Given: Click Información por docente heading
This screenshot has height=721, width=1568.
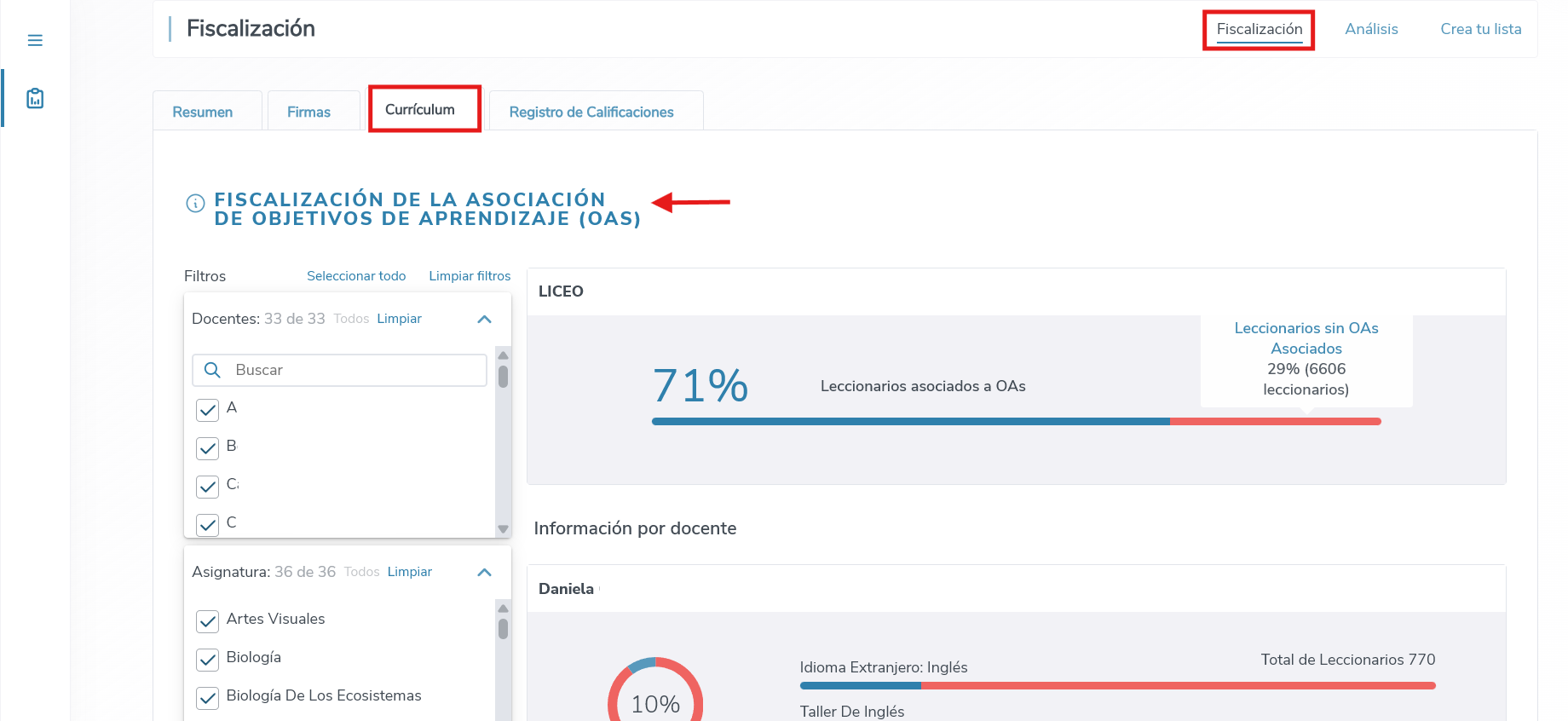Looking at the screenshot, I should coord(635,528).
